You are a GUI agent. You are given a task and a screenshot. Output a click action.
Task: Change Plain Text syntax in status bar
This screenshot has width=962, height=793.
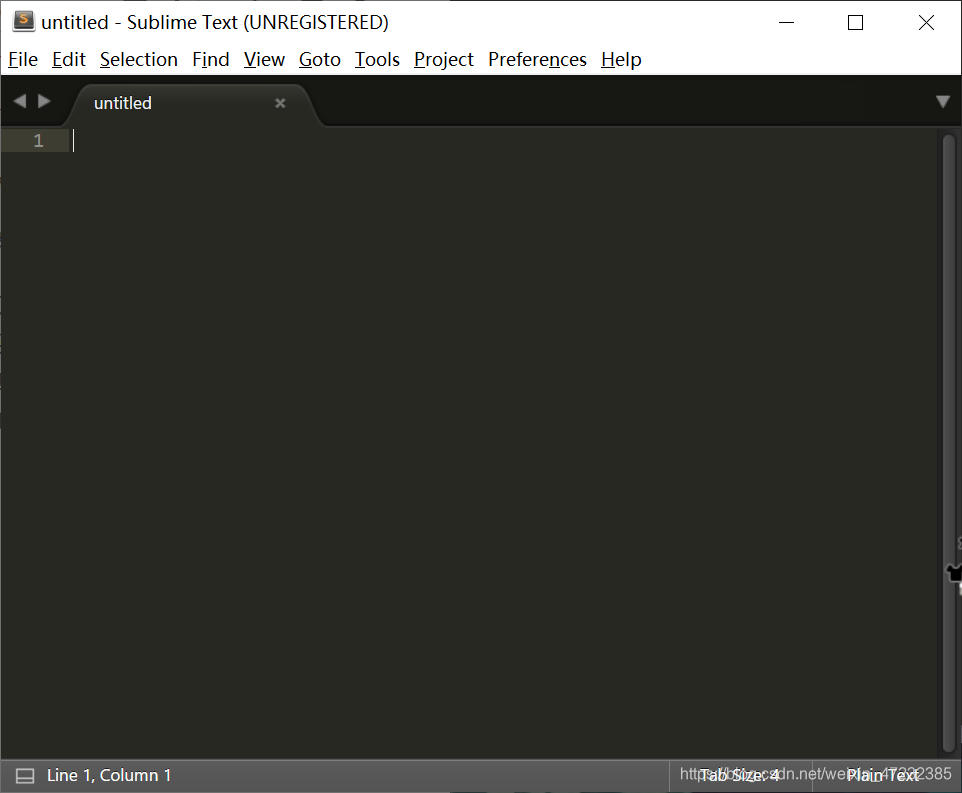pyautogui.click(x=883, y=776)
